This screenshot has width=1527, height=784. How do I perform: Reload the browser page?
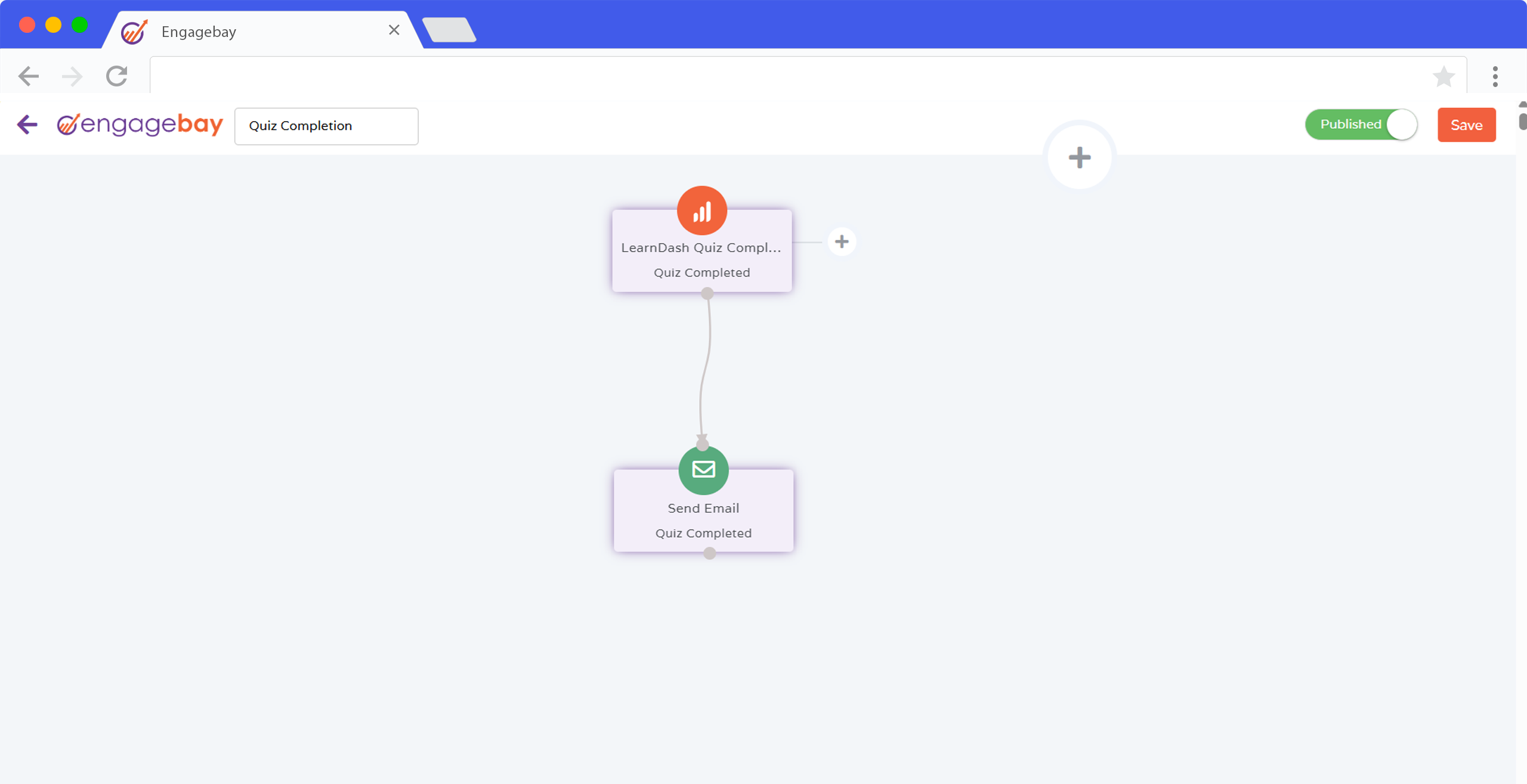click(117, 76)
